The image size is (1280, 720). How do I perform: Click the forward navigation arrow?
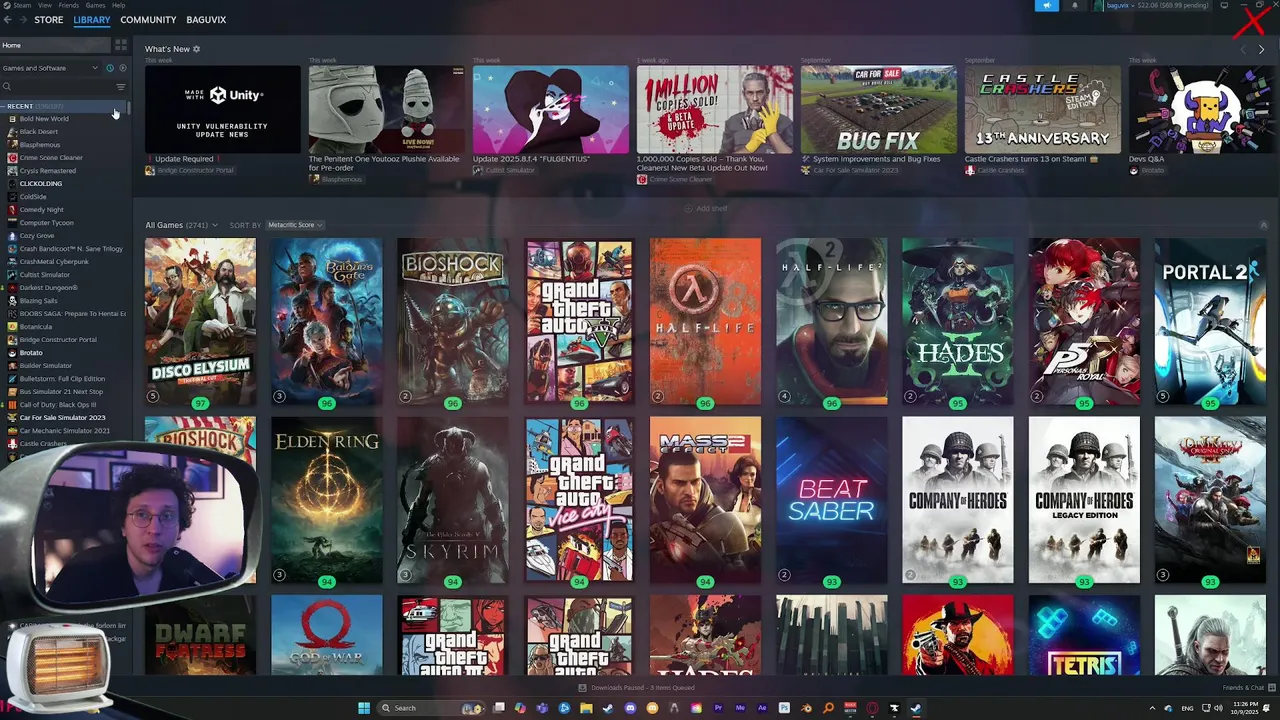pyautogui.click(x=22, y=20)
